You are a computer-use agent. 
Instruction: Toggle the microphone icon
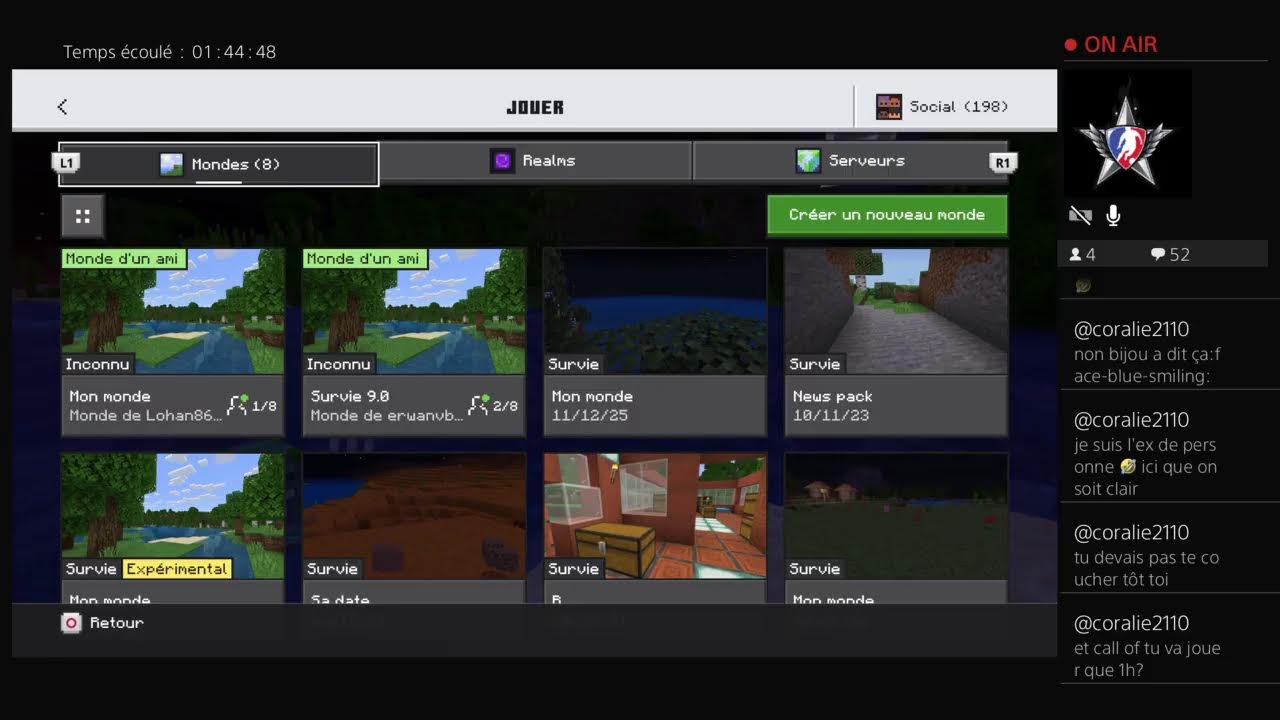pyautogui.click(x=1113, y=215)
